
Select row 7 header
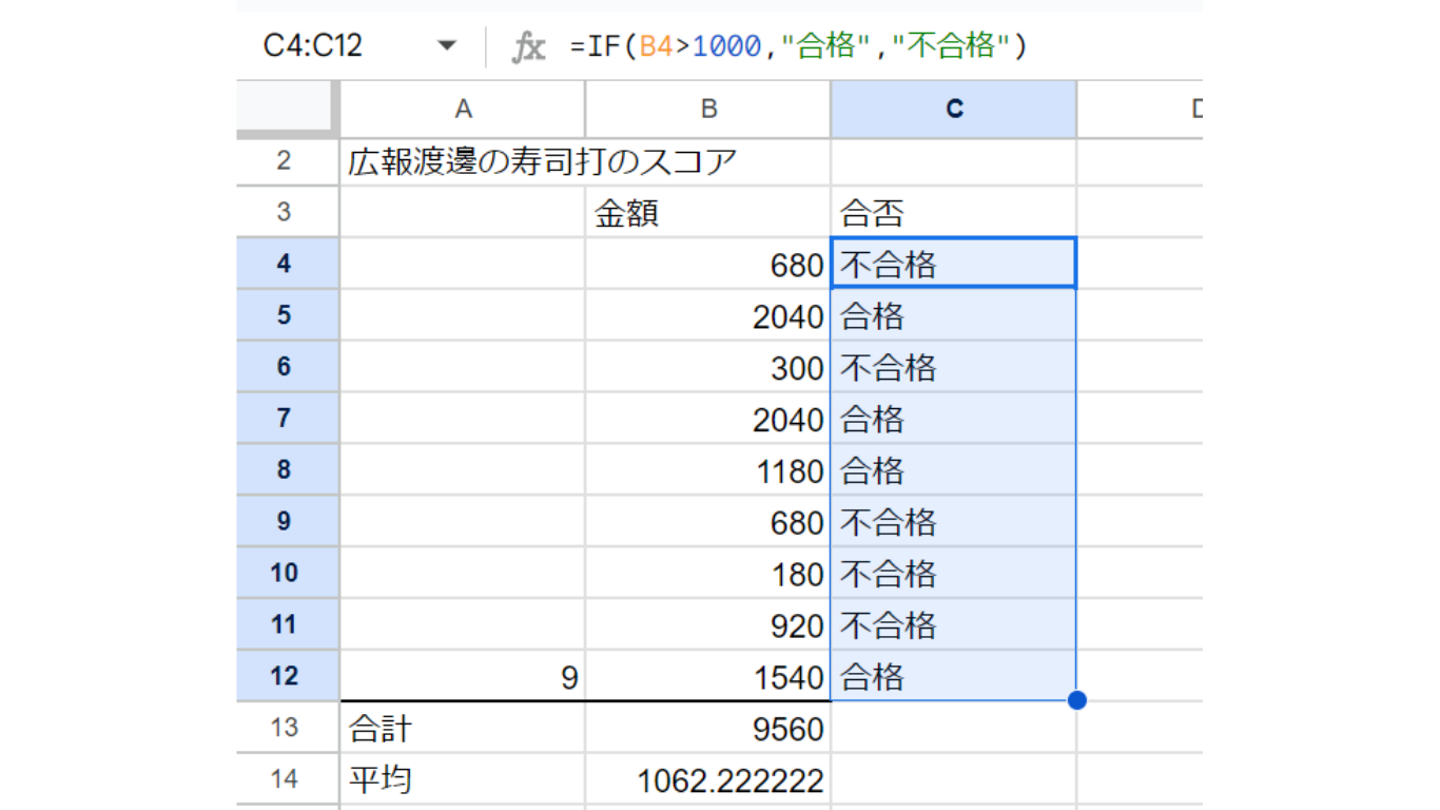coord(288,418)
